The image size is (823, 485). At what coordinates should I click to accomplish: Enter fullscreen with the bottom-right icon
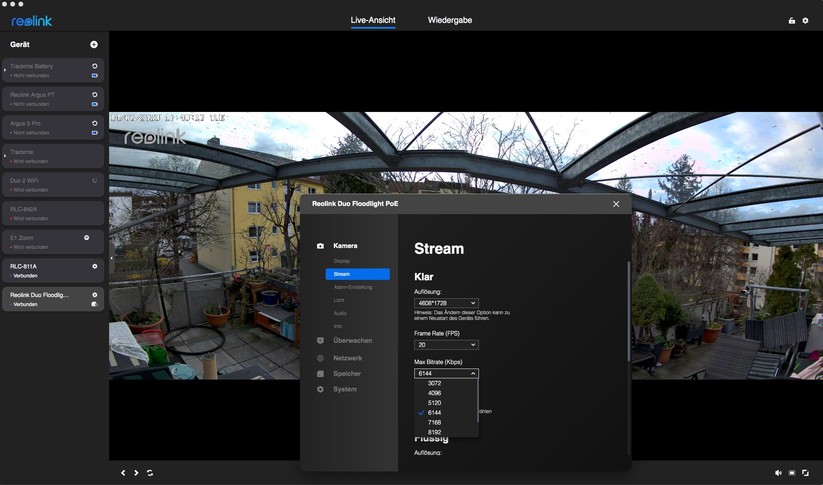tap(805, 473)
